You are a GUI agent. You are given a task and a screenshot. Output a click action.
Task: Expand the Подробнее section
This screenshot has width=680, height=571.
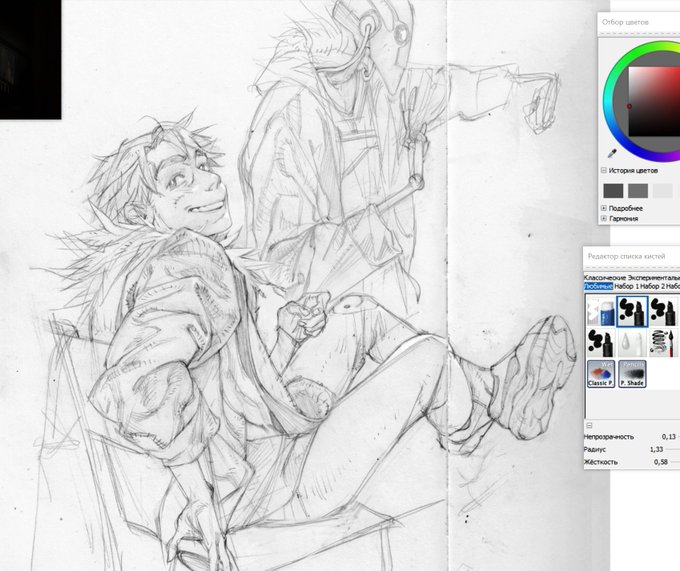[603, 208]
